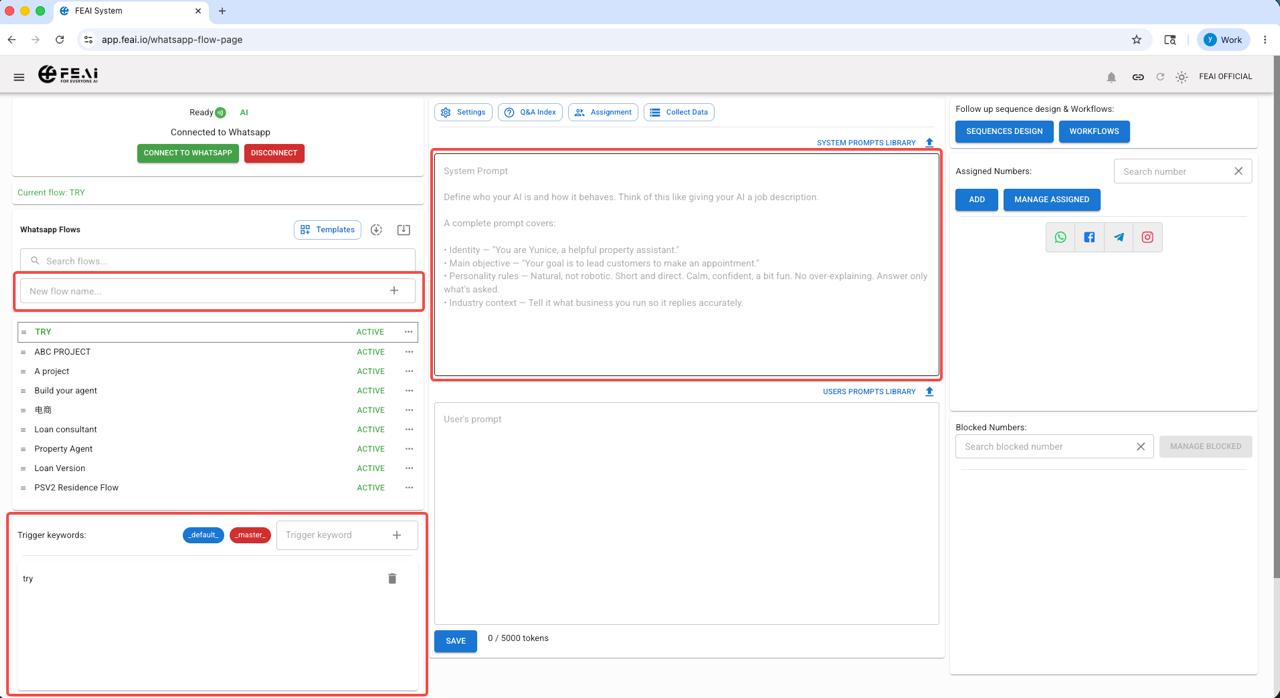Open SEQUENCES DESIGN
The image size is (1280, 698).
coord(1004,131)
